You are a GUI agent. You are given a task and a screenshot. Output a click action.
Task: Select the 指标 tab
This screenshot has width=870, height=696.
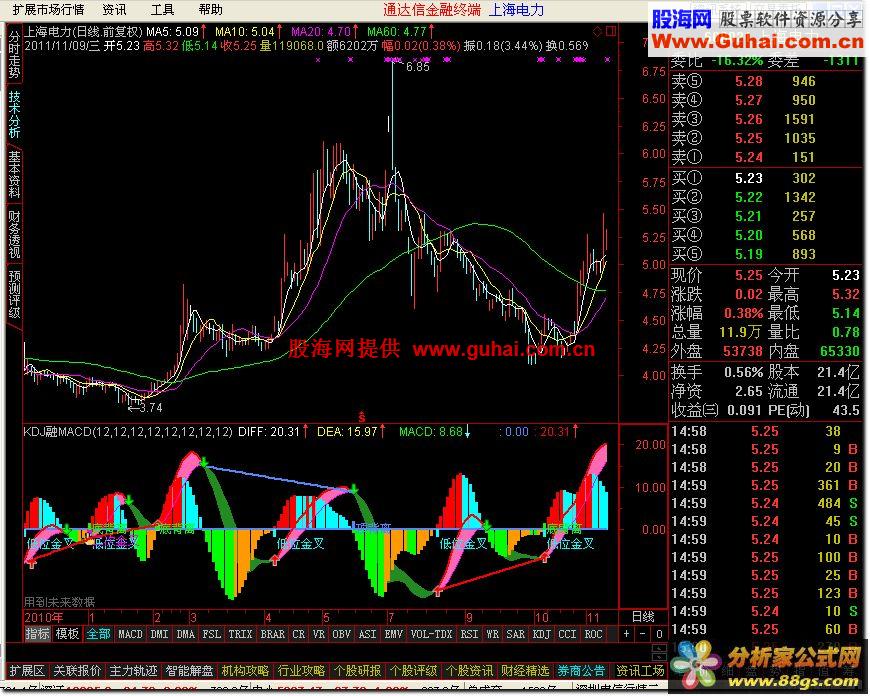[38, 634]
